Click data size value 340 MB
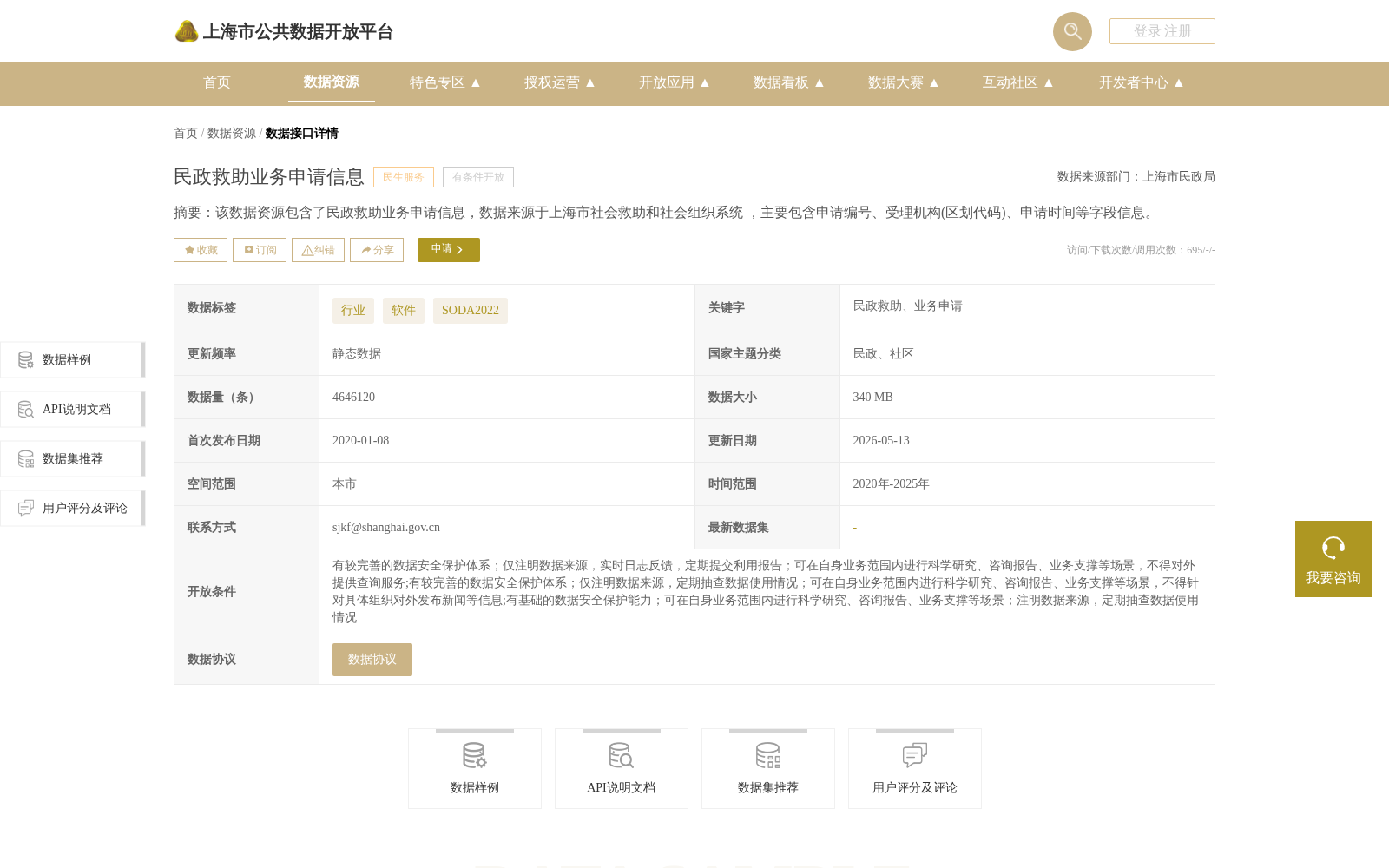 [873, 398]
